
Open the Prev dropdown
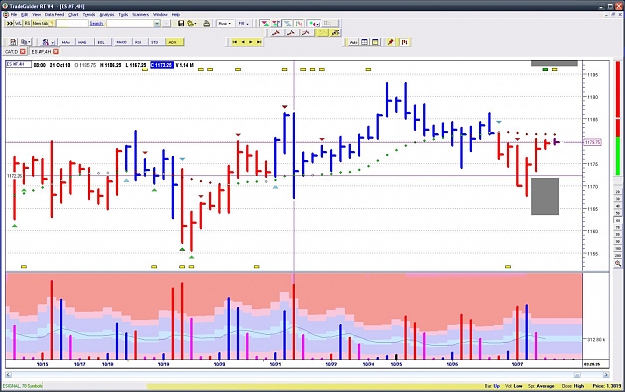click(x=225, y=24)
